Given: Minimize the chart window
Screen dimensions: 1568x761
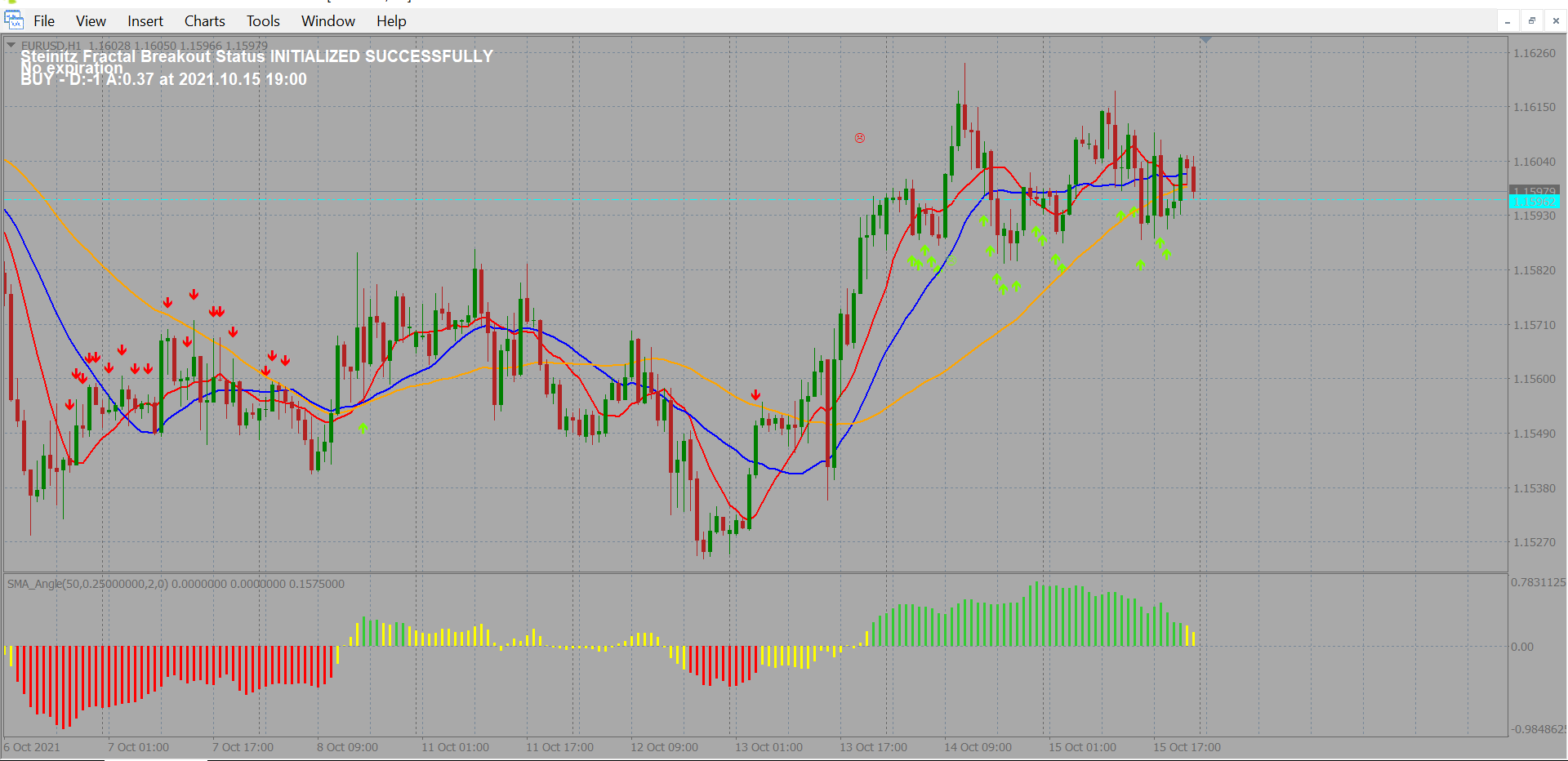Looking at the screenshot, I should click(x=1508, y=21).
